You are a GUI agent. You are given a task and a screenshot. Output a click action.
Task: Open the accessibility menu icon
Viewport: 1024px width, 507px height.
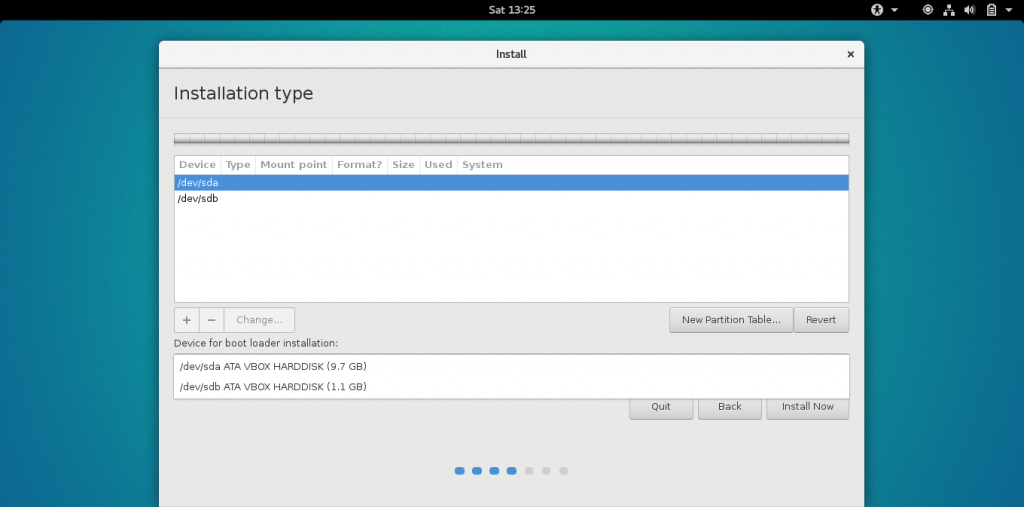(x=876, y=10)
